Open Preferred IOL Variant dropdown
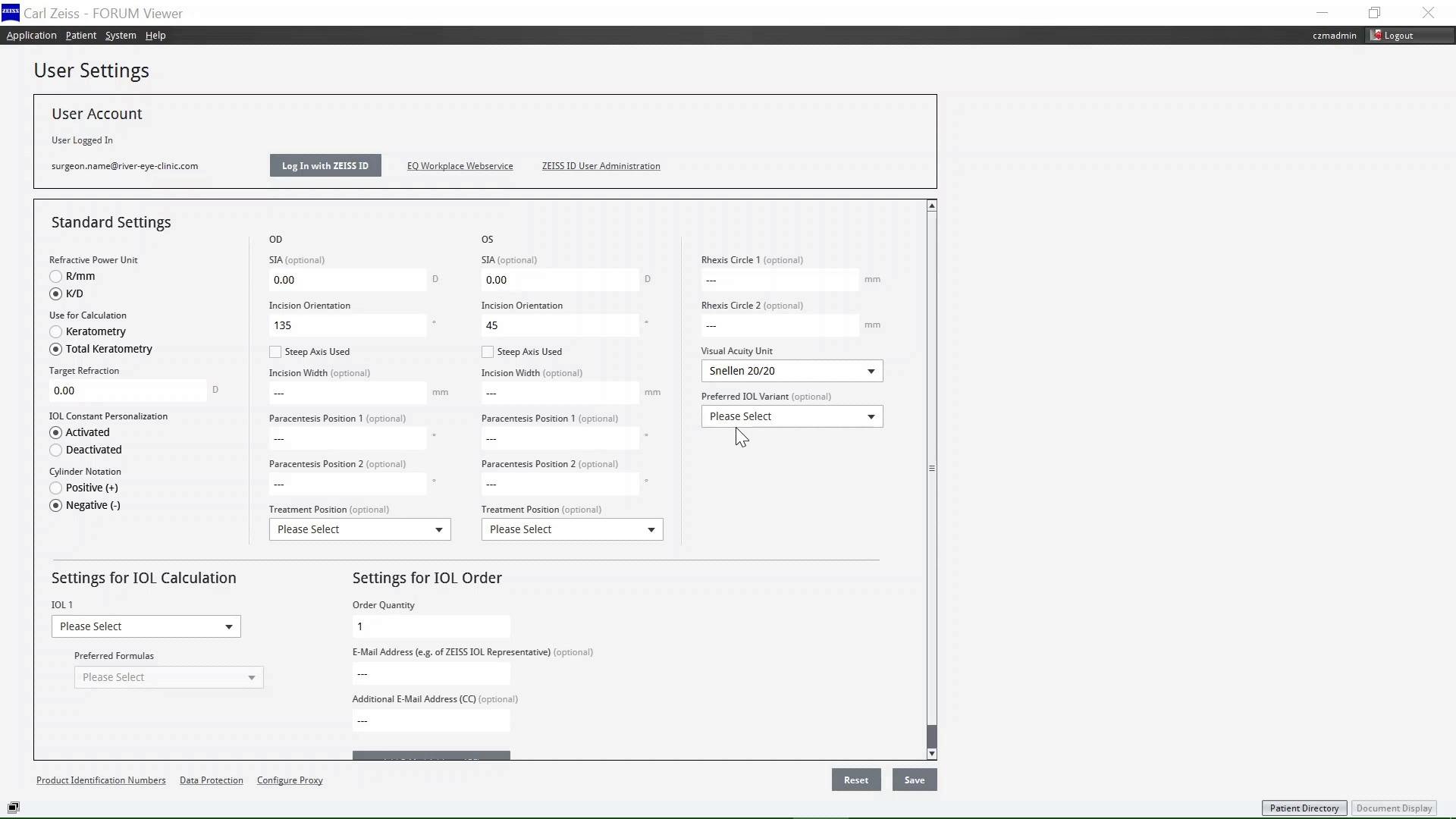 click(x=792, y=416)
